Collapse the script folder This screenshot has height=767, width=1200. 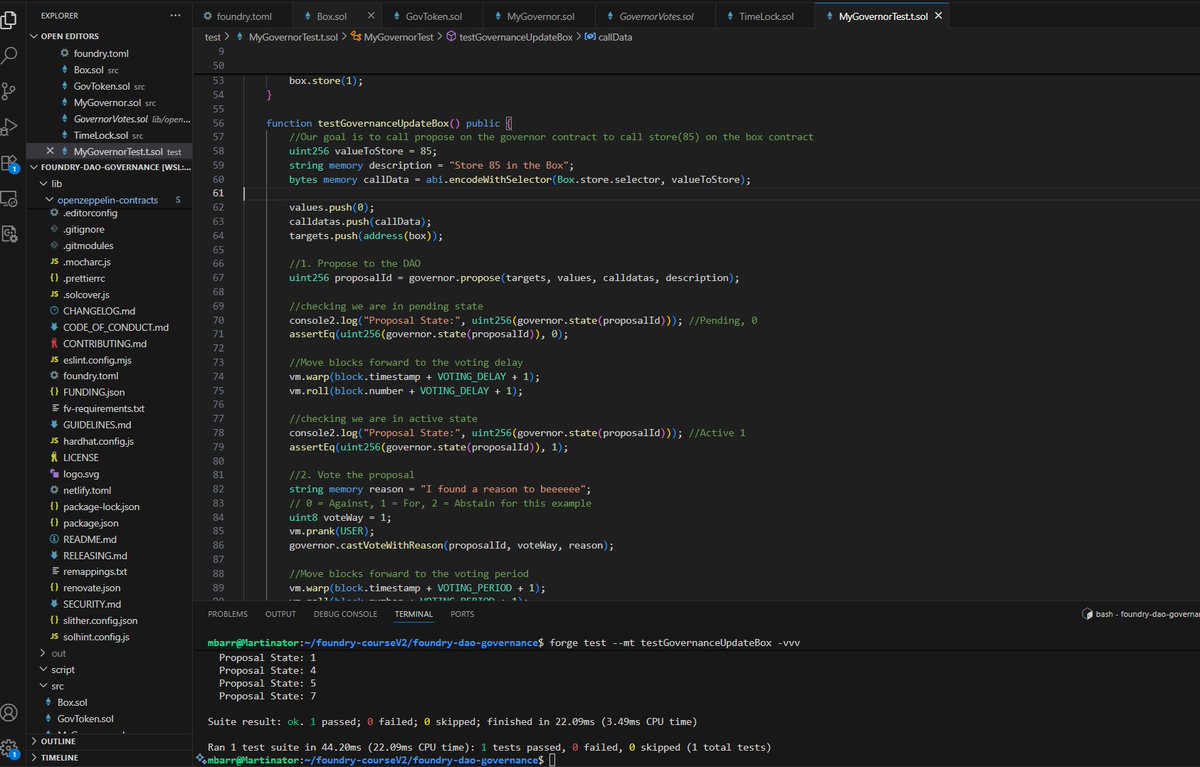click(62, 670)
